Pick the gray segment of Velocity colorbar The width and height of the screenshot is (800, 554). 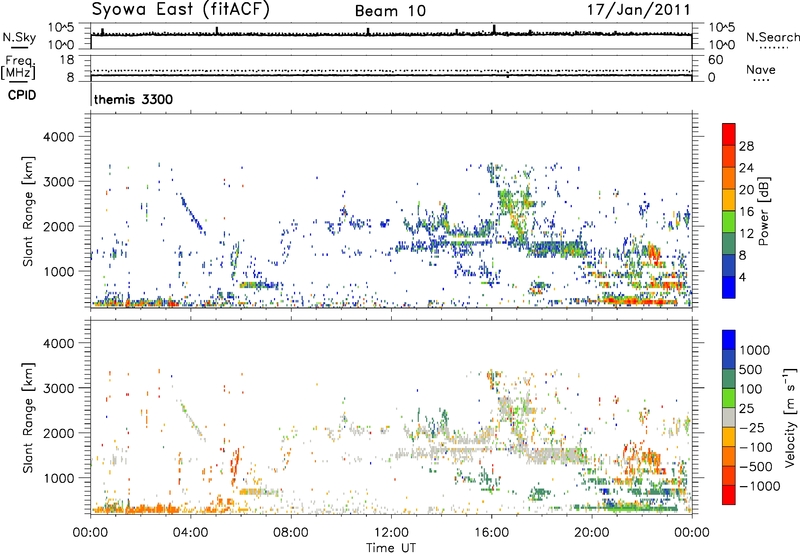pos(729,417)
